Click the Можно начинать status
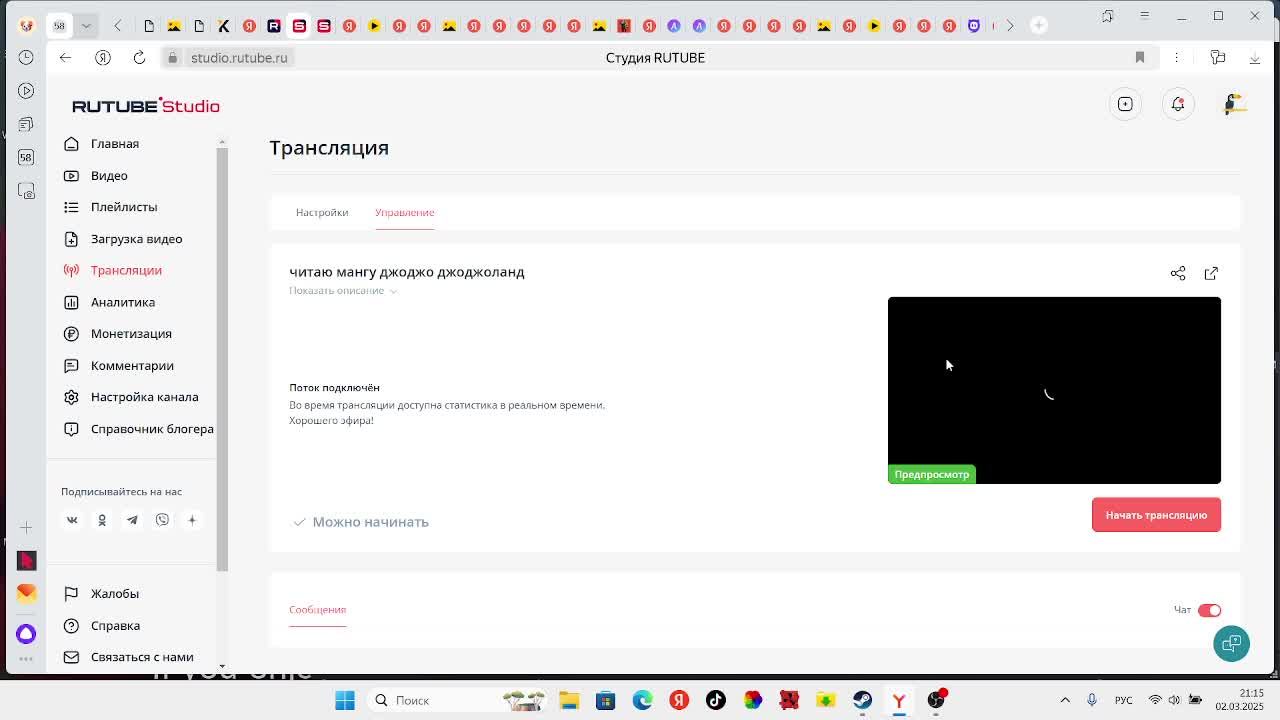The width and height of the screenshot is (1280, 720). coord(361,522)
